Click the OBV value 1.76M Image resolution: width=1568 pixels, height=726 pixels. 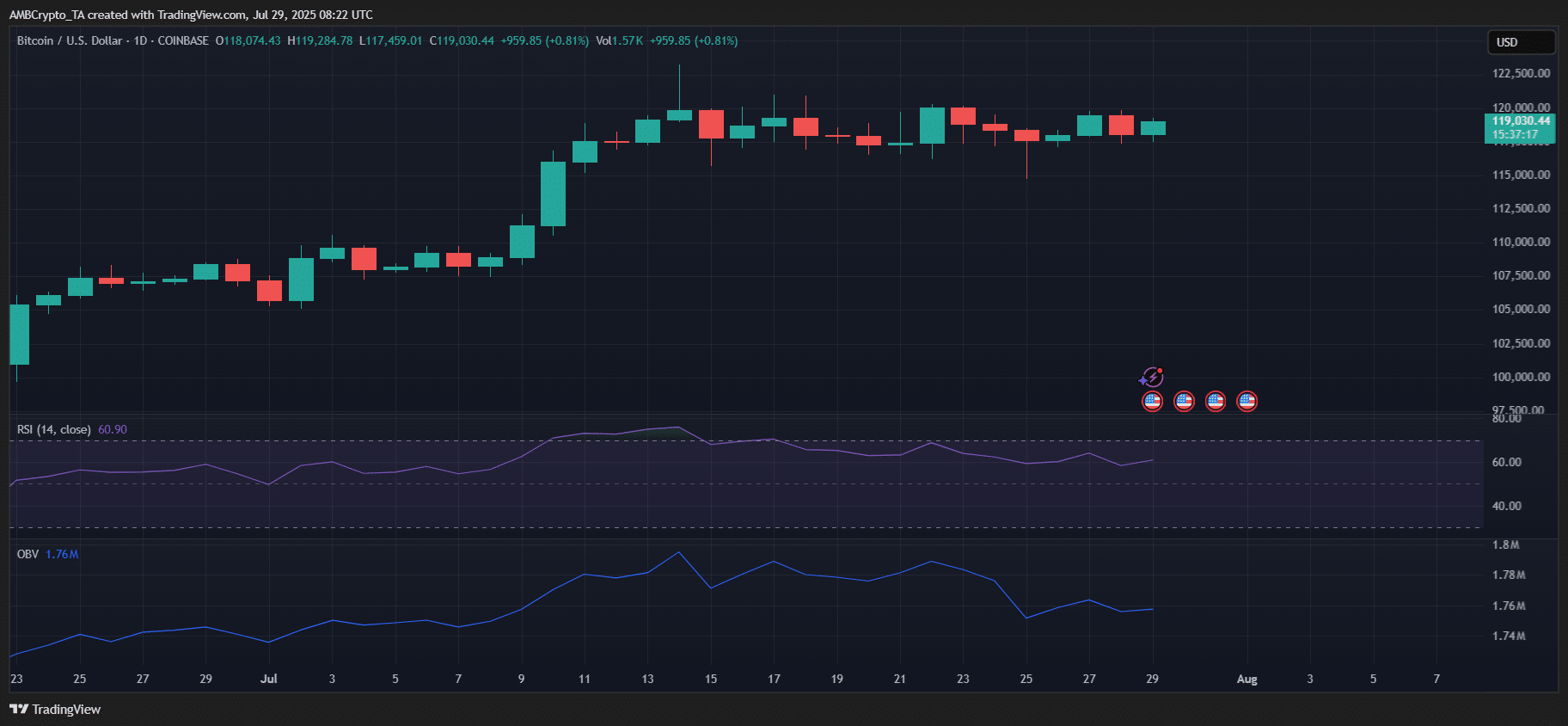coord(62,554)
